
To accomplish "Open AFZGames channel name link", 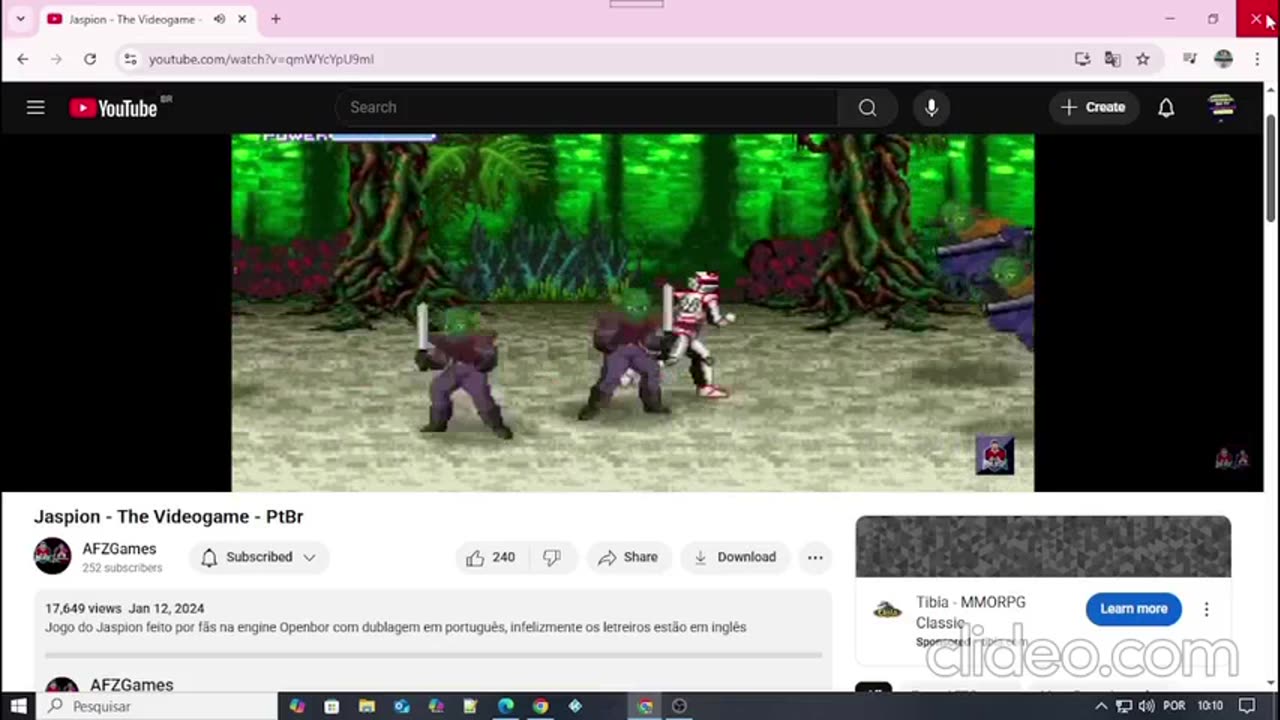I will [119, 549].
